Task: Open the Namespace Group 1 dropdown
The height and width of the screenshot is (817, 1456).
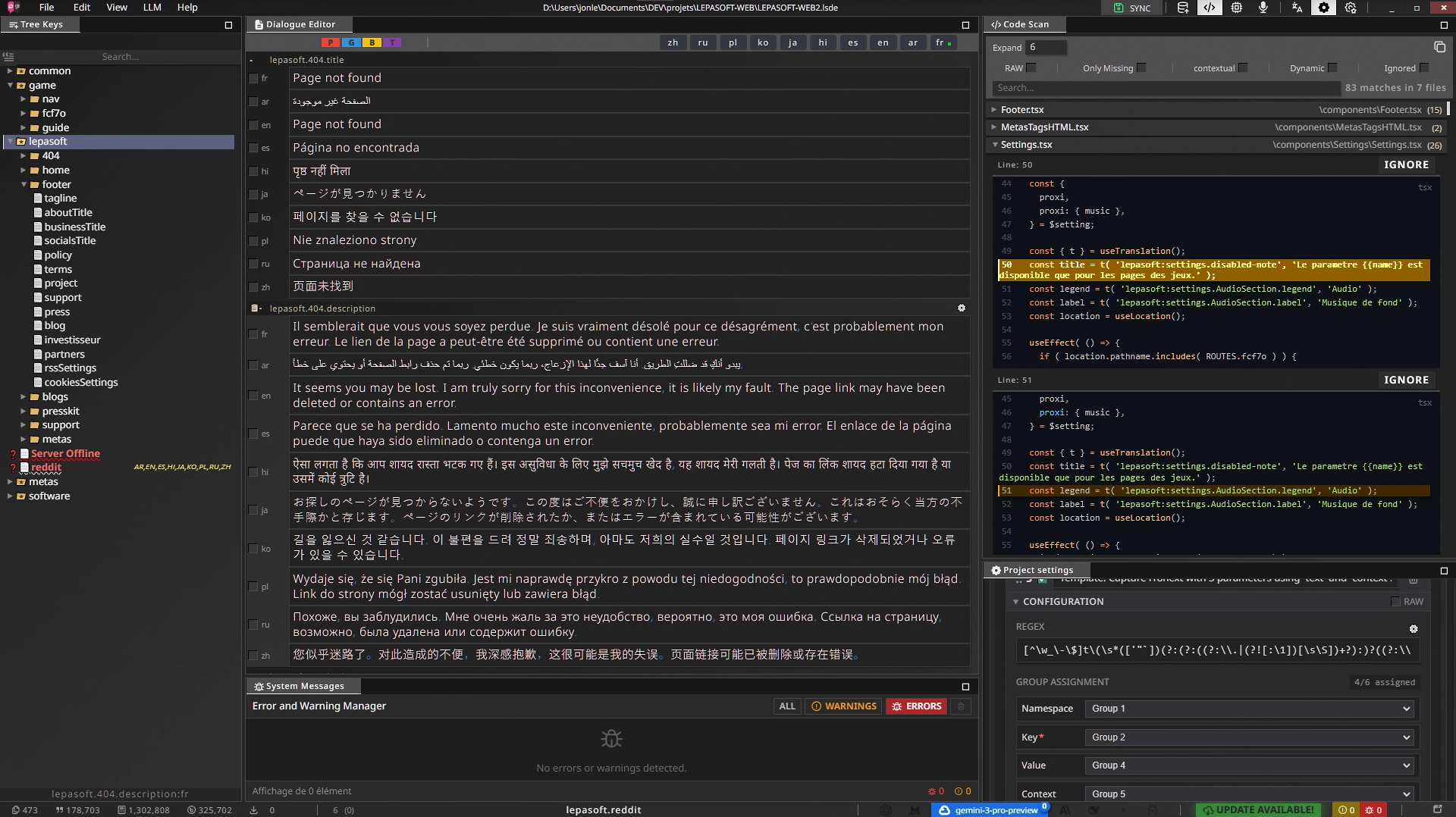Action: pos(1250,709)
